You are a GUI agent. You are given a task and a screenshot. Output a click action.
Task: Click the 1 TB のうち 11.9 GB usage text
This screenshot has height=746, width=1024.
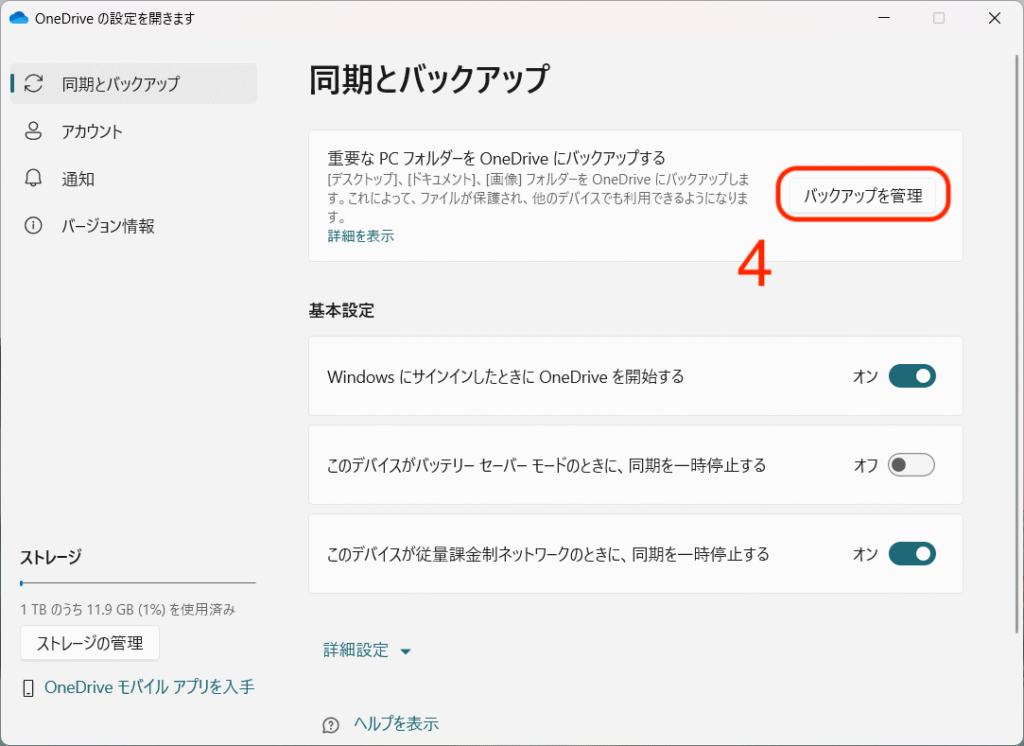pyautogui.click(x=128, y=609)
